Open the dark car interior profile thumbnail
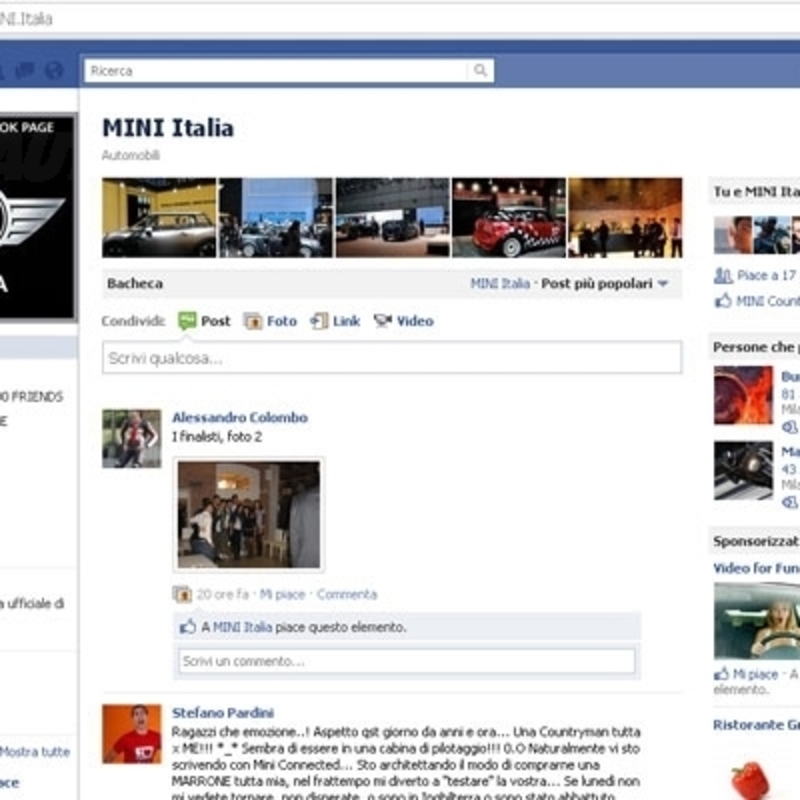This screenshot has height=800, width=800. (x=743, y=470)
